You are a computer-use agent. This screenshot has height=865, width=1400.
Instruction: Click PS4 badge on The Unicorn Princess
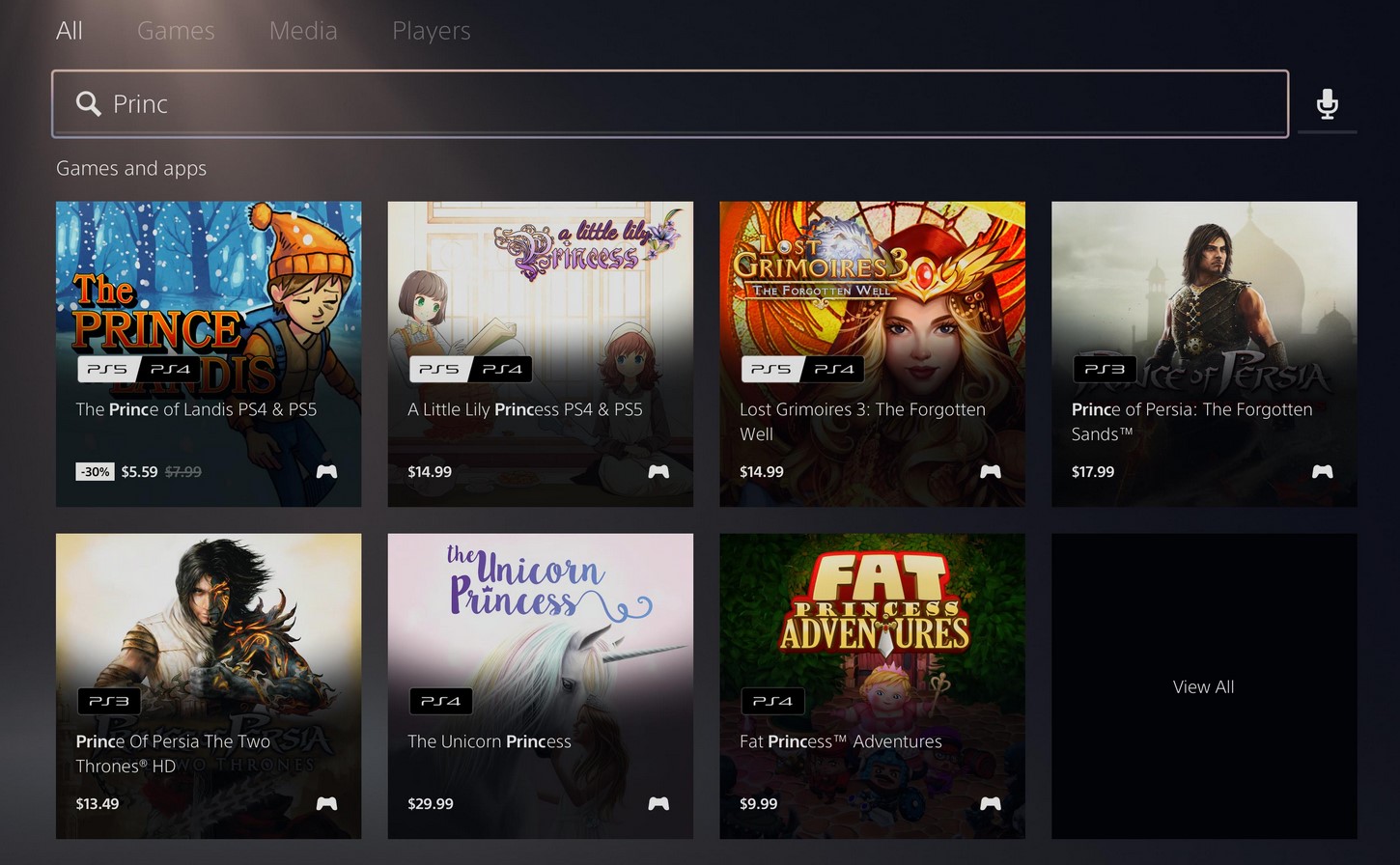[440, 701]
